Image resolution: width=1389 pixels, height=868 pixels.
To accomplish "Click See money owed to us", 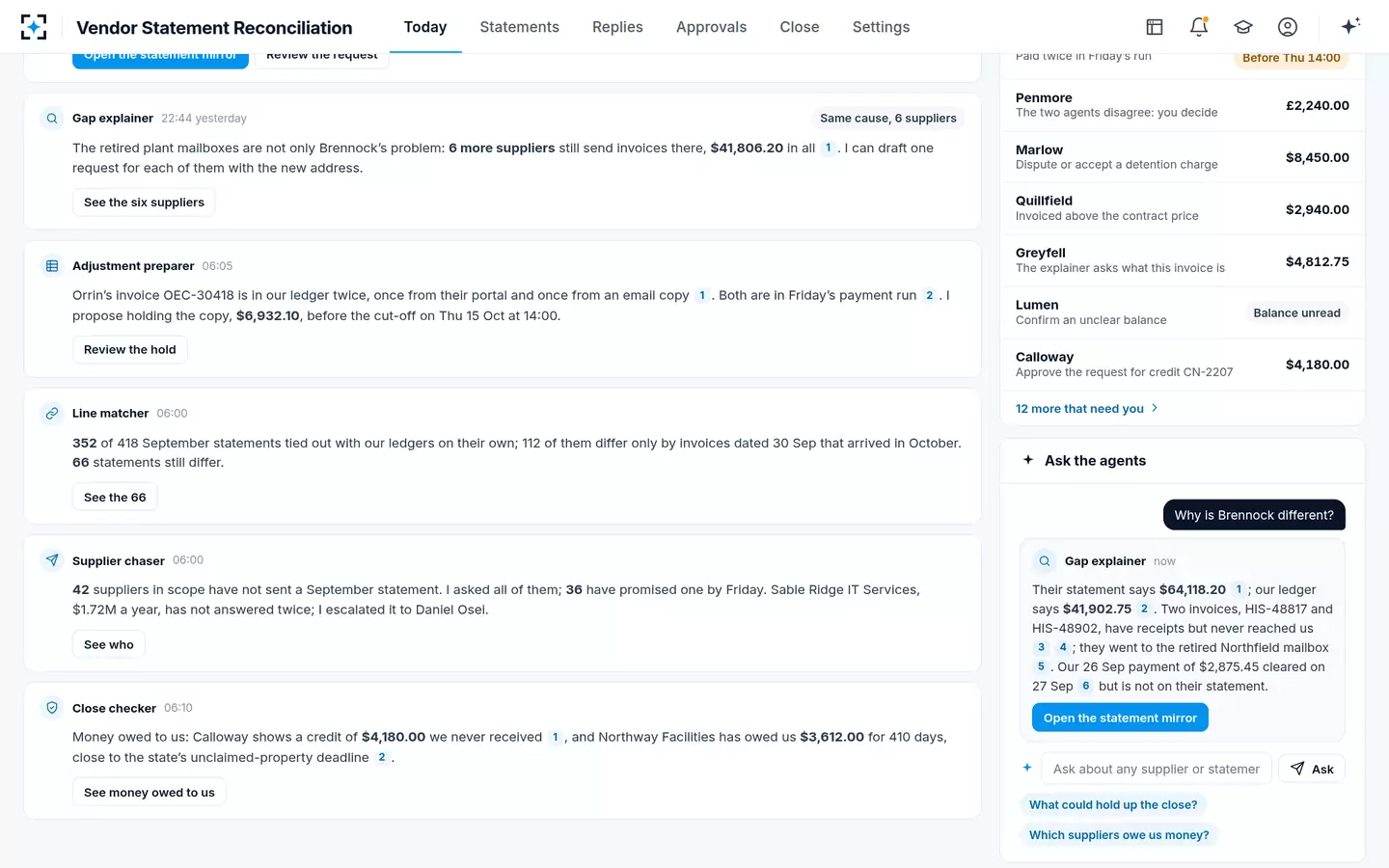I will pos(150,793).
